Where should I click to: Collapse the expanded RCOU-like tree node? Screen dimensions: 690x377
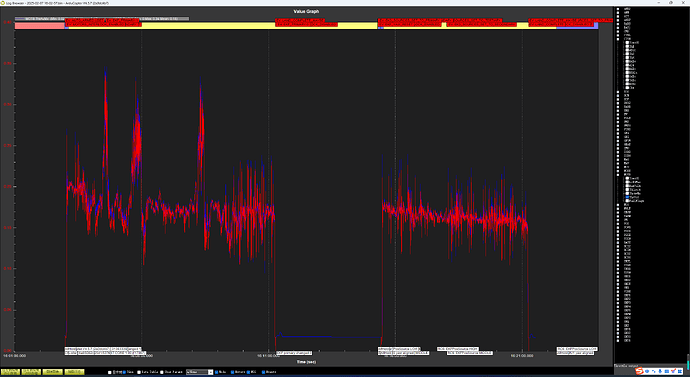pos(618,175)
